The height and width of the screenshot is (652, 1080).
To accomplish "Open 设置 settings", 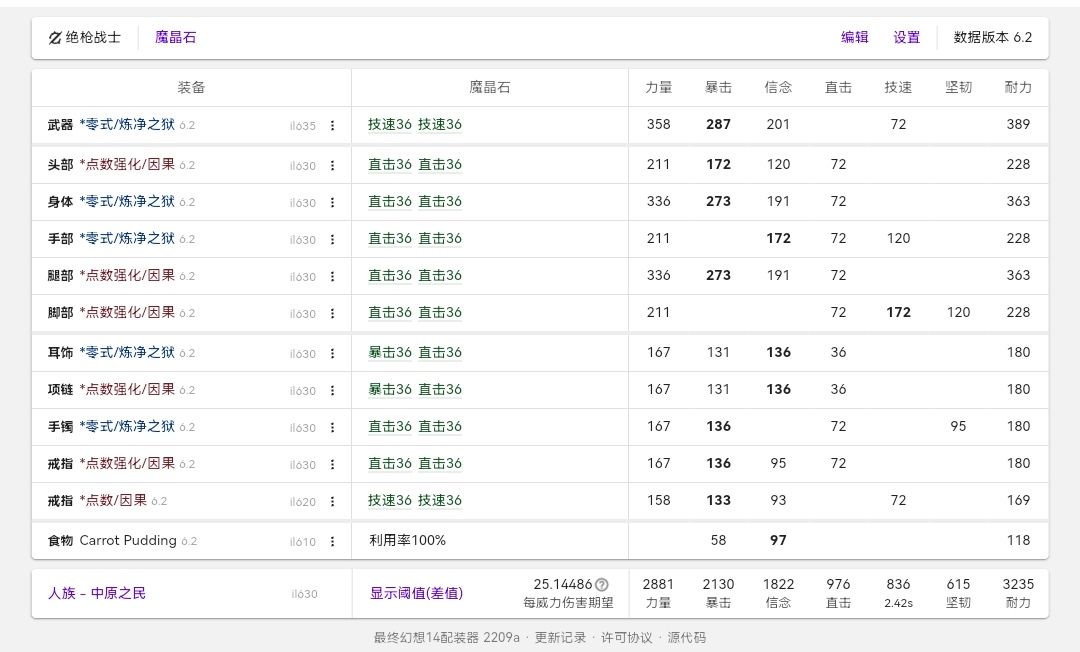I will pyautogui.click(x=906, y=37).
